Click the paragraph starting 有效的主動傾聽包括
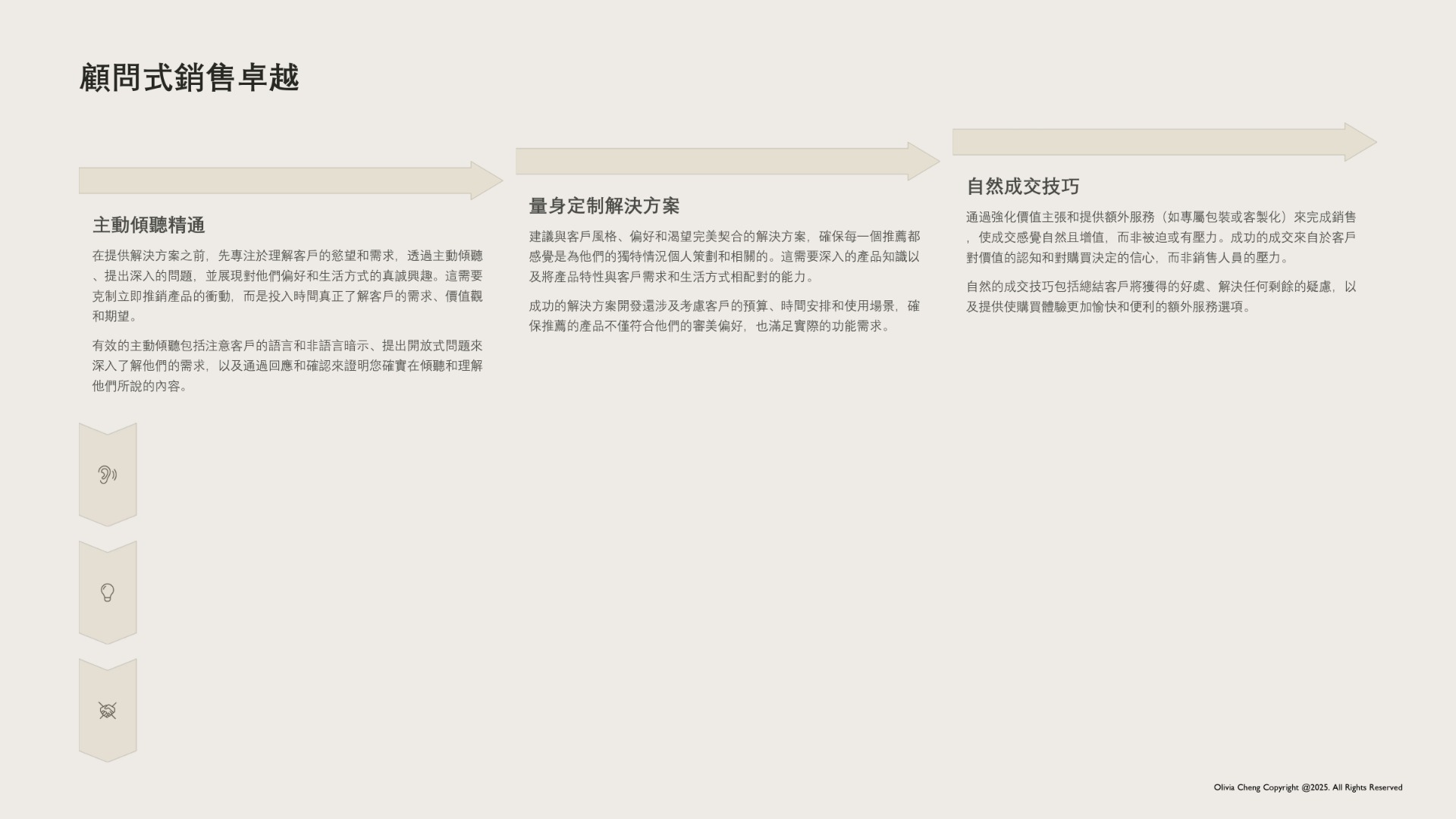 [x=287, y=366]
